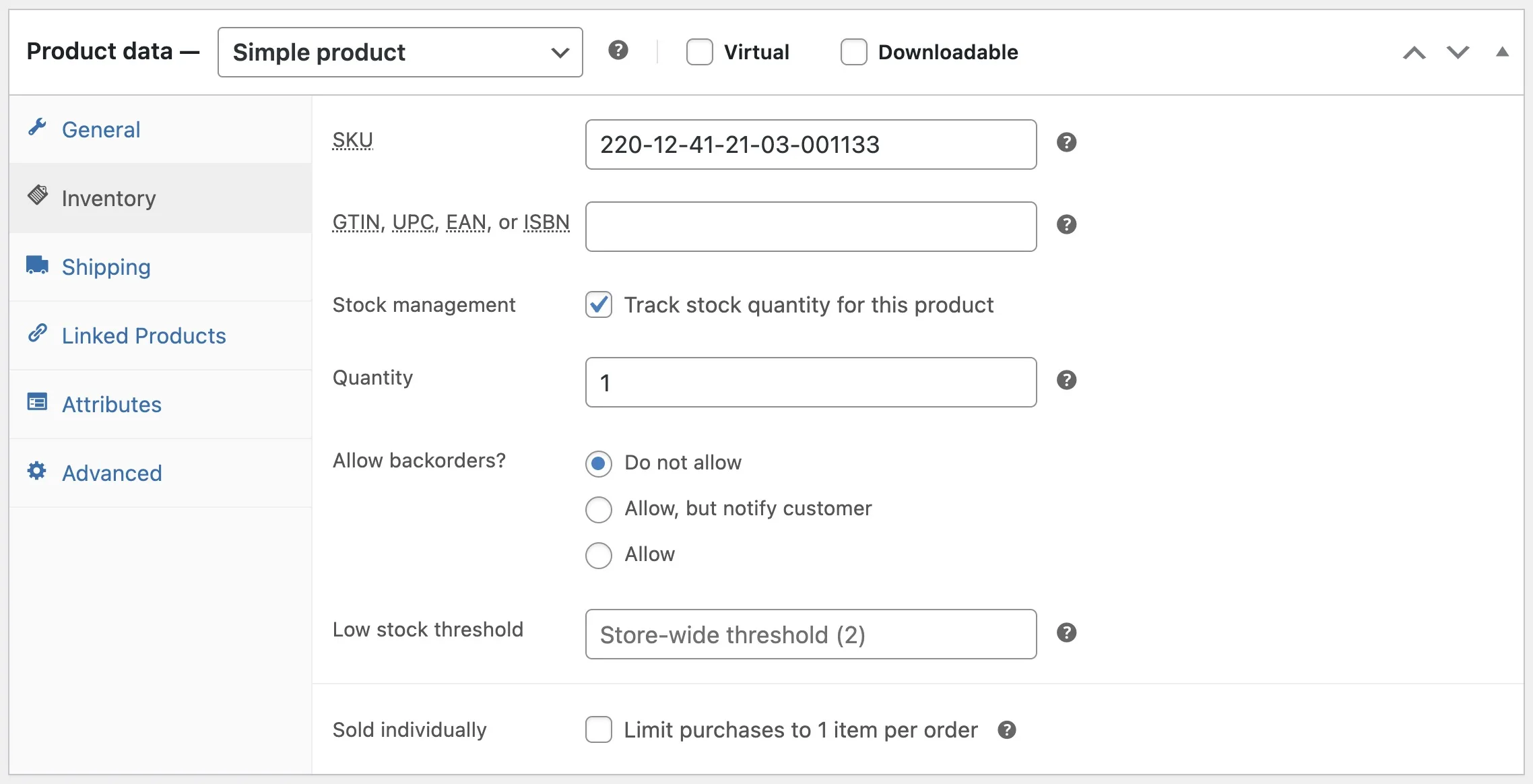This screenshot has height=784, width=1533.
Task: Open the Inventory tab
Action: point(160,198)
